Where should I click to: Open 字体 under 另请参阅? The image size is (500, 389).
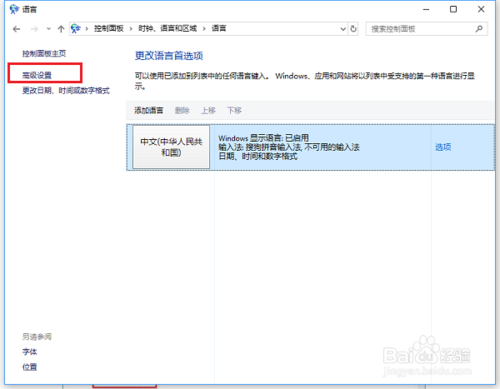click(x=30, y=352)
